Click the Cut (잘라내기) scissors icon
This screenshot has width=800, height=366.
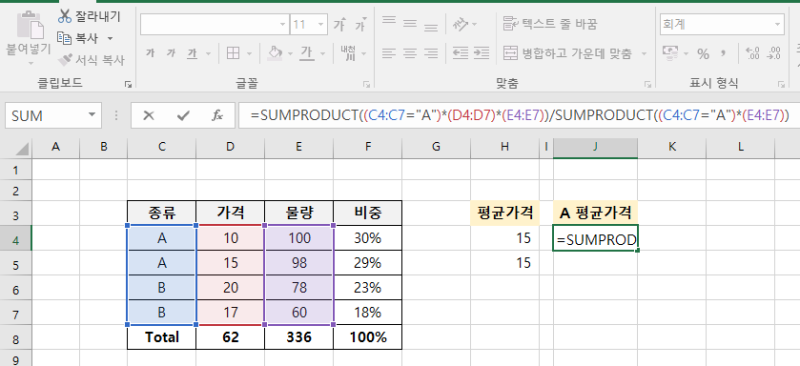(64, 16)
